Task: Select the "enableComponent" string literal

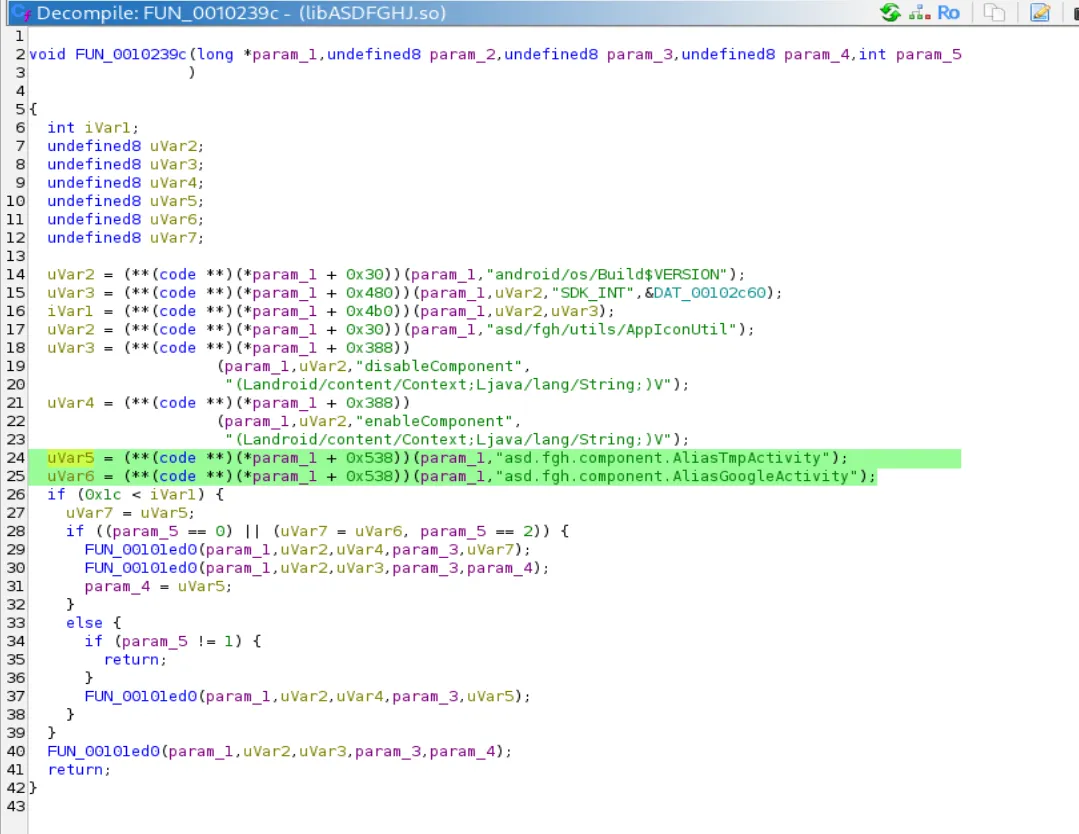Action: click(x=443, y=421)
